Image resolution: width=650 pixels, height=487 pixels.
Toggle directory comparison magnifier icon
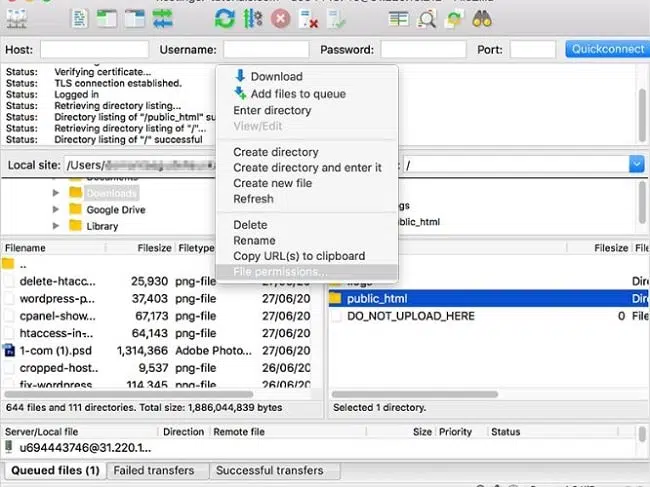click(427, 19)
